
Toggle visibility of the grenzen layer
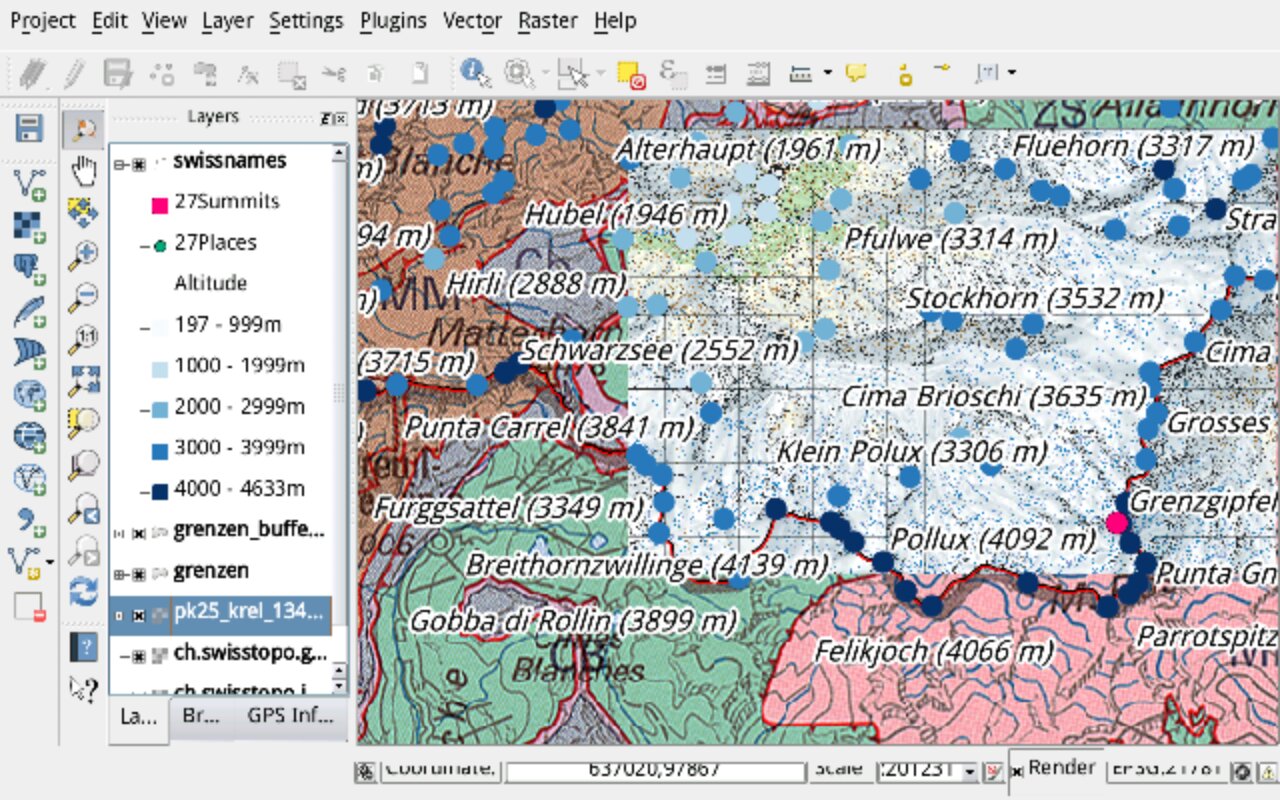pos(139,573)
